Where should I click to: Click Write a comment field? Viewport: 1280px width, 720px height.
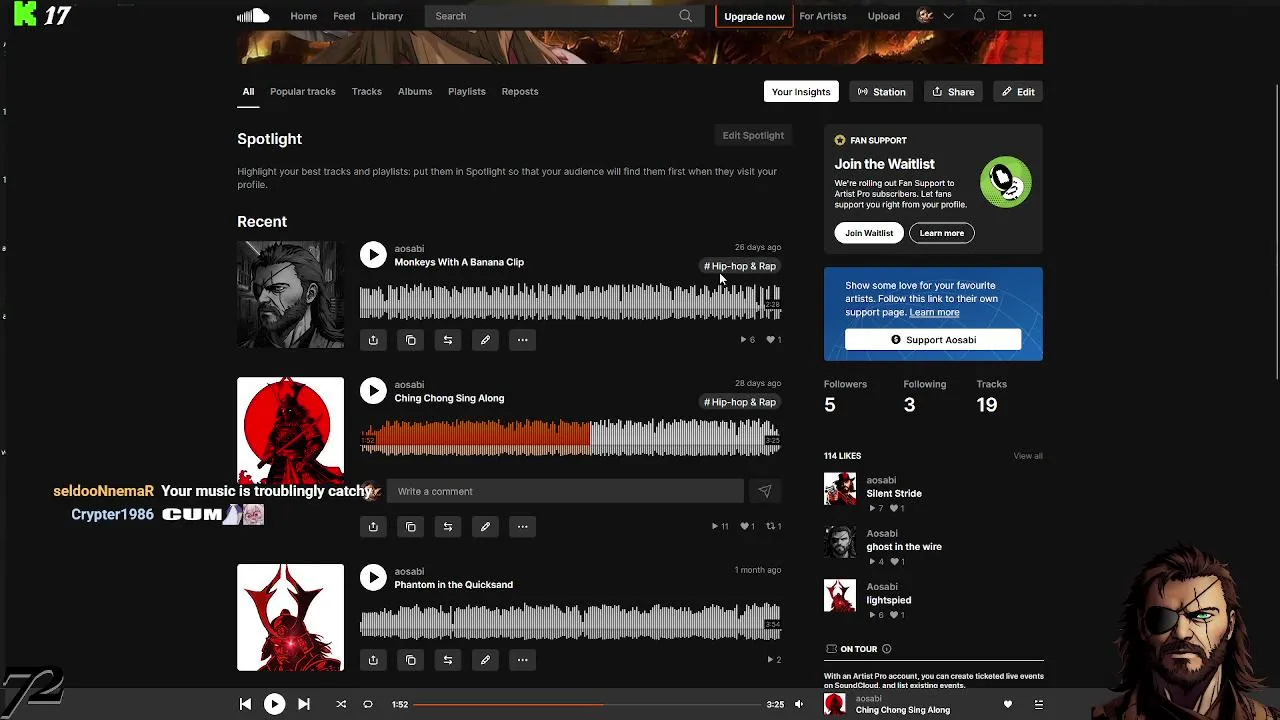(x=565, y=491)
